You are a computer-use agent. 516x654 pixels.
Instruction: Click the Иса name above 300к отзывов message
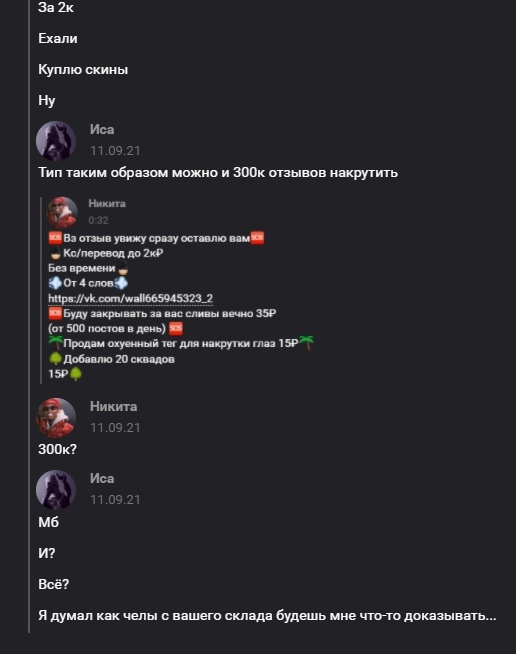[x=102, y=130]
